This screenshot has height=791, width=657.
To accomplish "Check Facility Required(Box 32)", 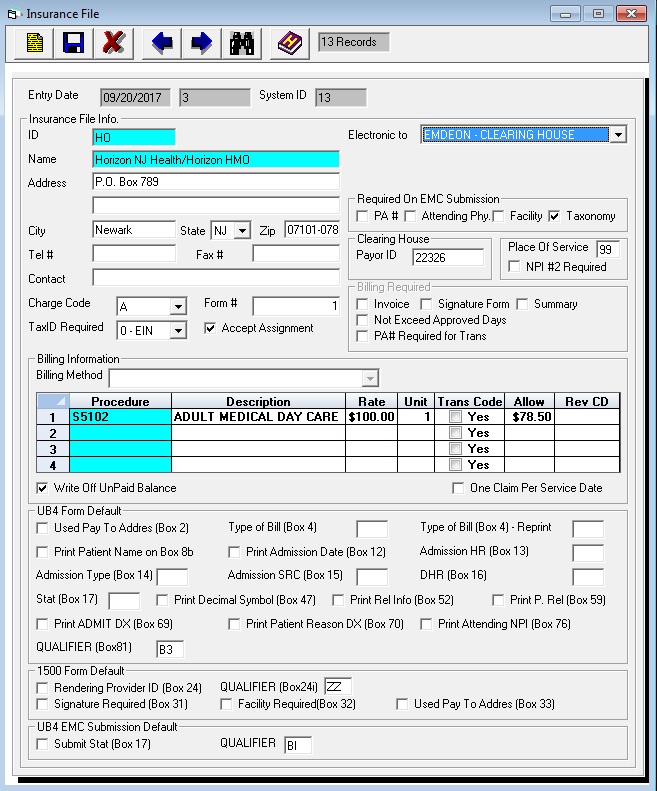I will [226, 704].
